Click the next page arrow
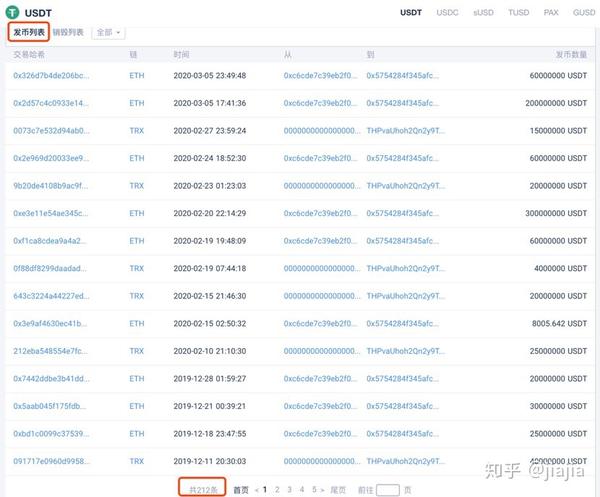Screen dimensions: 600x497 coord(323,490)
